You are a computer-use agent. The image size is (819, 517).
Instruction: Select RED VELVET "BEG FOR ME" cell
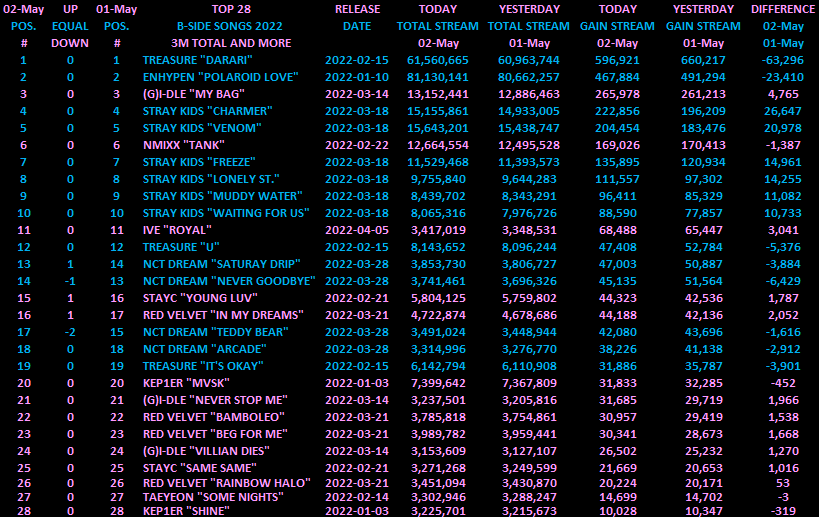[x=216, y=433]
